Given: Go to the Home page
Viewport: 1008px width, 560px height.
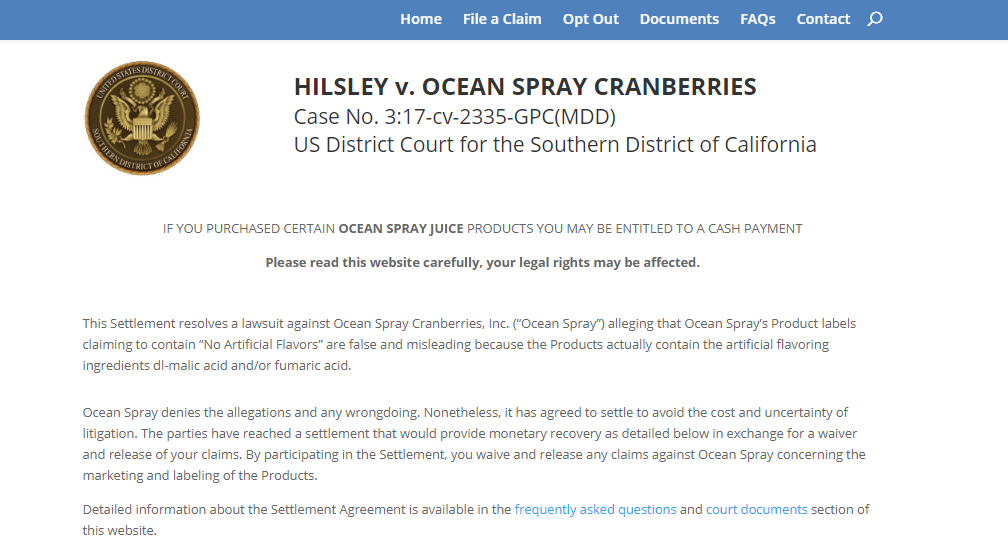Looking at the screenshot, I should pyautogui.click(x=421, y=19).
